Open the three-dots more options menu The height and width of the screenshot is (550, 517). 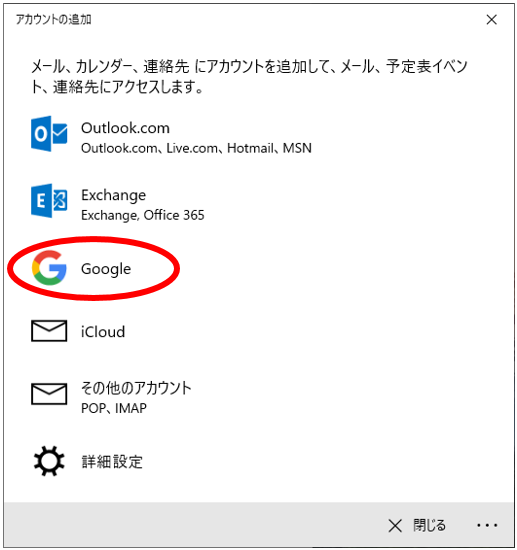[487, 525]
